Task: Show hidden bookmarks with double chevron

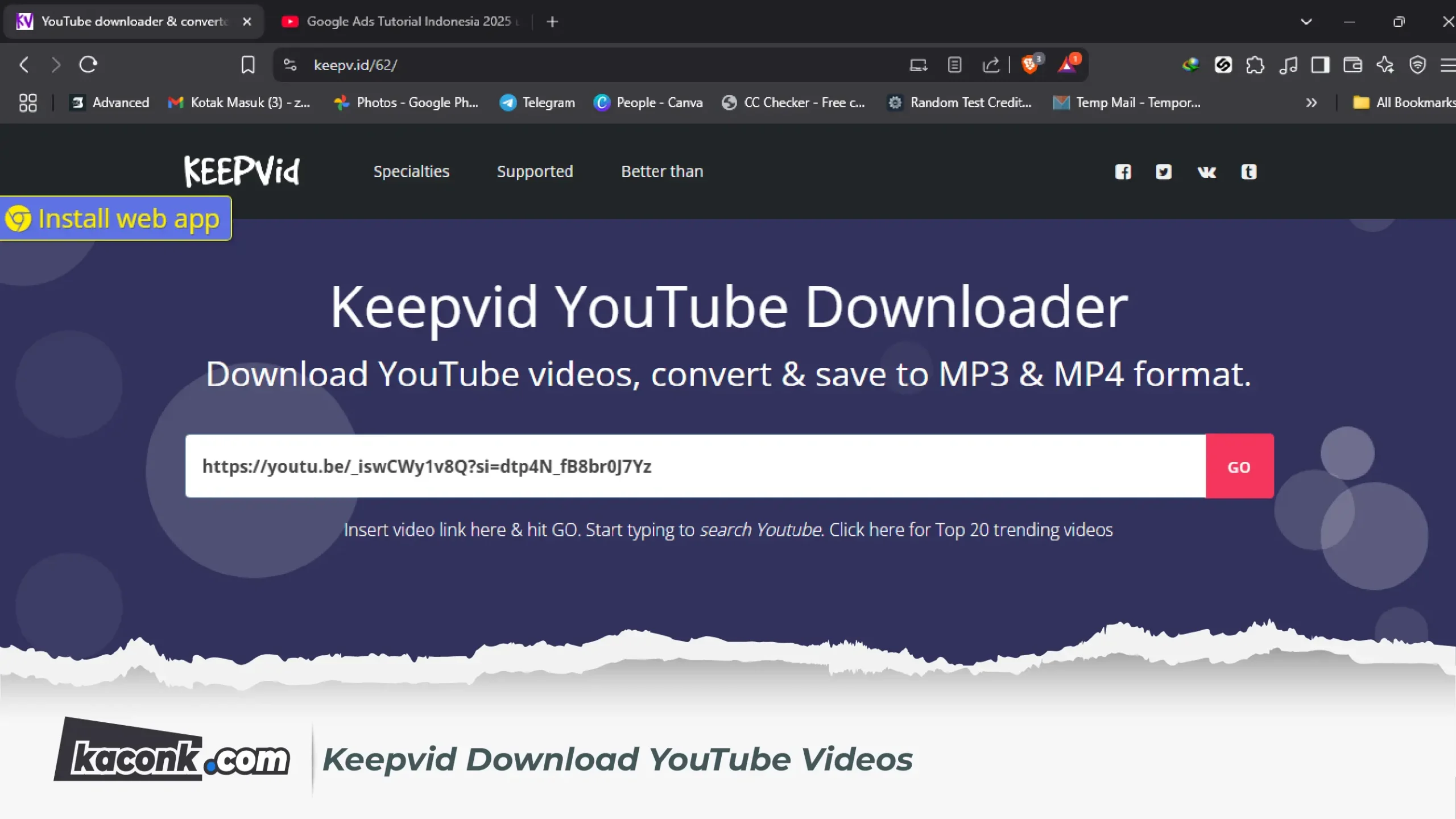Action: (1311, 103)
